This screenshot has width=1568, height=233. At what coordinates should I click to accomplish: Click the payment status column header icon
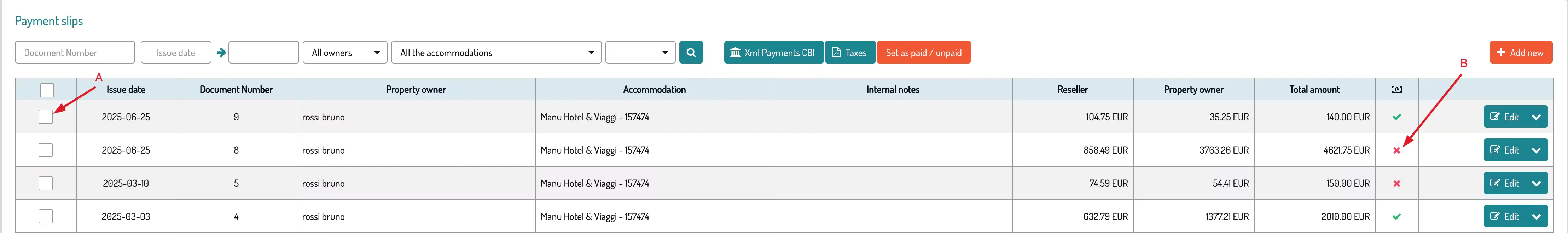coord(1396,89)
